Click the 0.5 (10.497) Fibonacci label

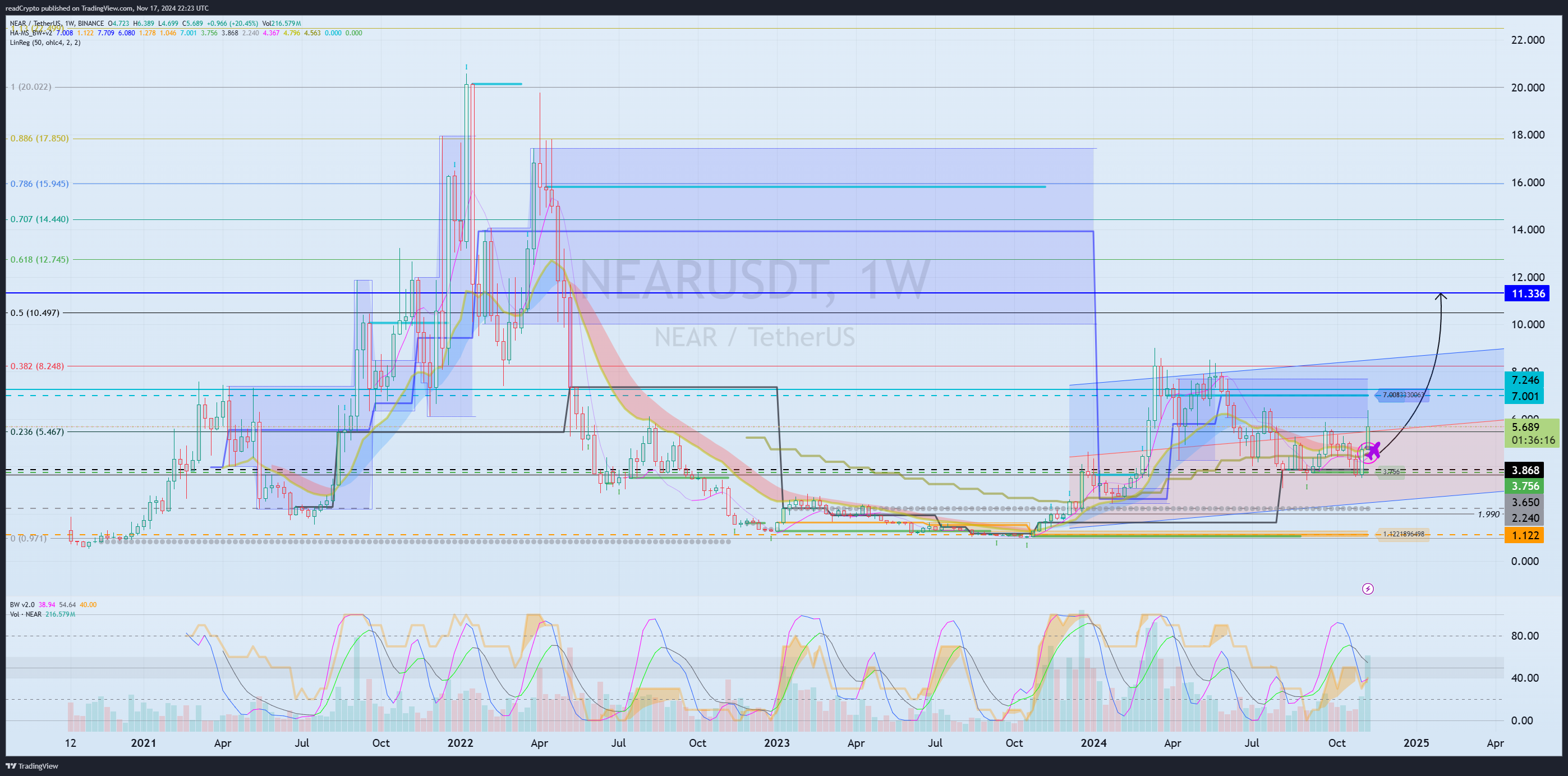35,313
